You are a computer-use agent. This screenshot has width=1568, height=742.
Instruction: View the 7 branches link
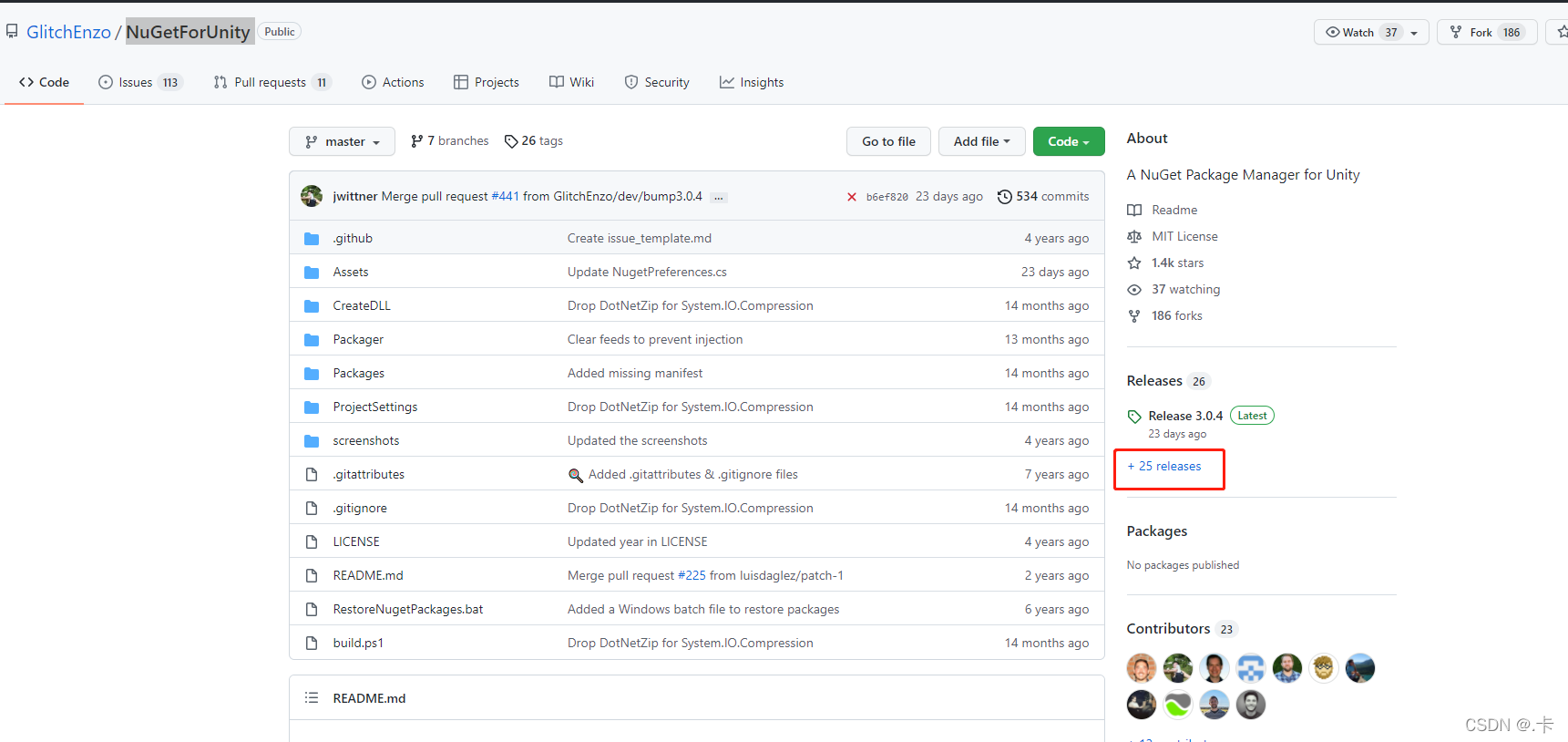(450, 141)
